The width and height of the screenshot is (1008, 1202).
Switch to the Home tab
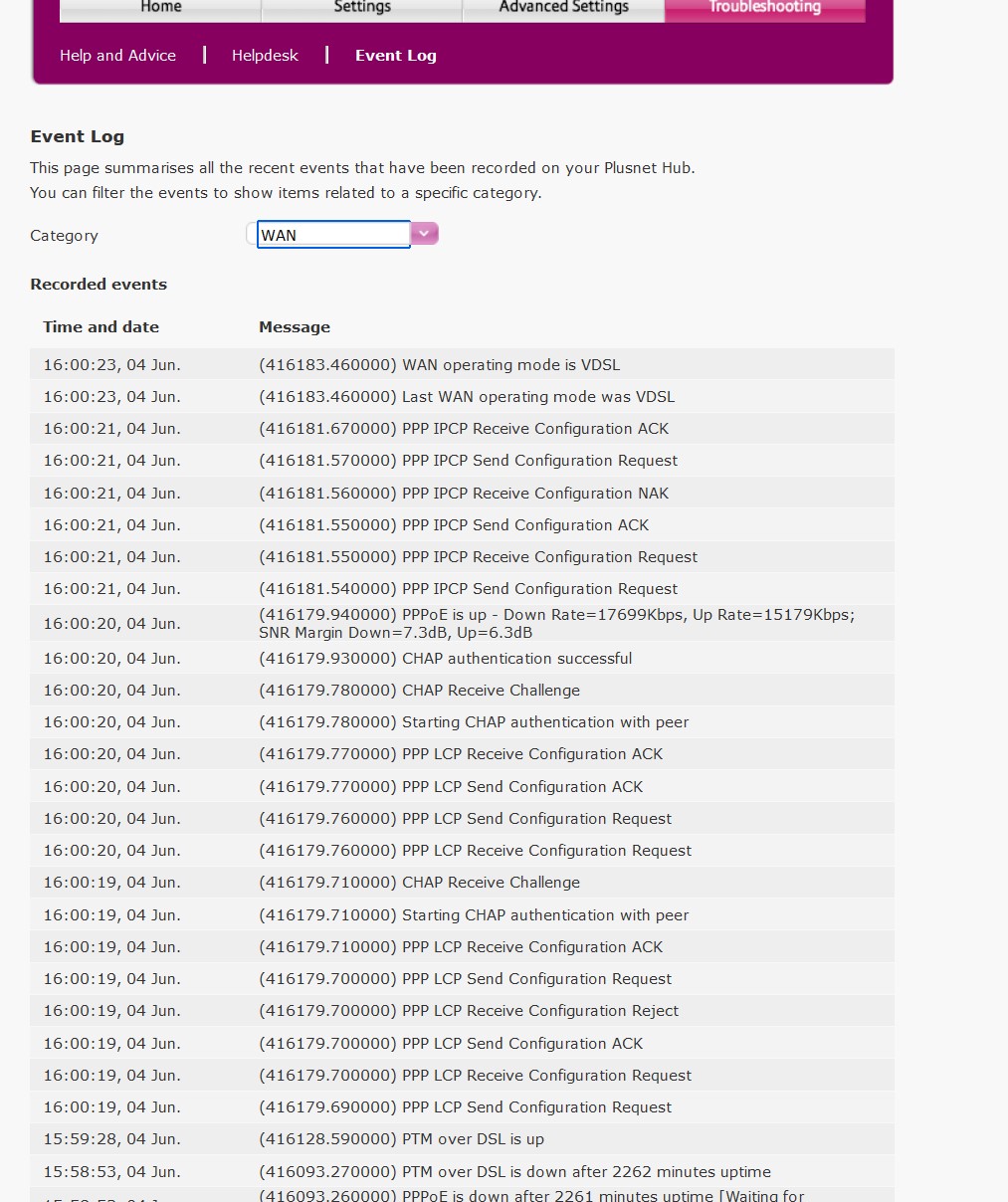[x=159, y=7]
